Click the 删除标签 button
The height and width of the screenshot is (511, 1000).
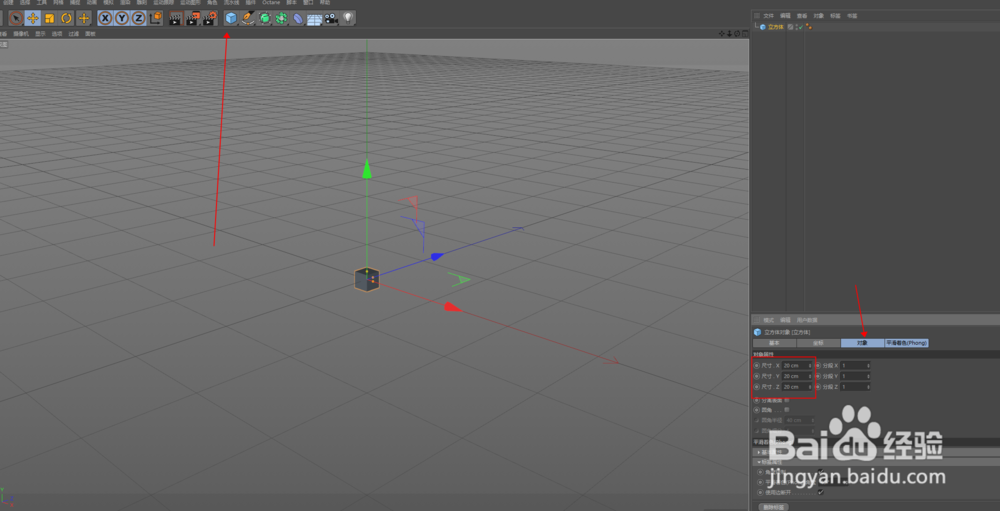tap(774, 507)
